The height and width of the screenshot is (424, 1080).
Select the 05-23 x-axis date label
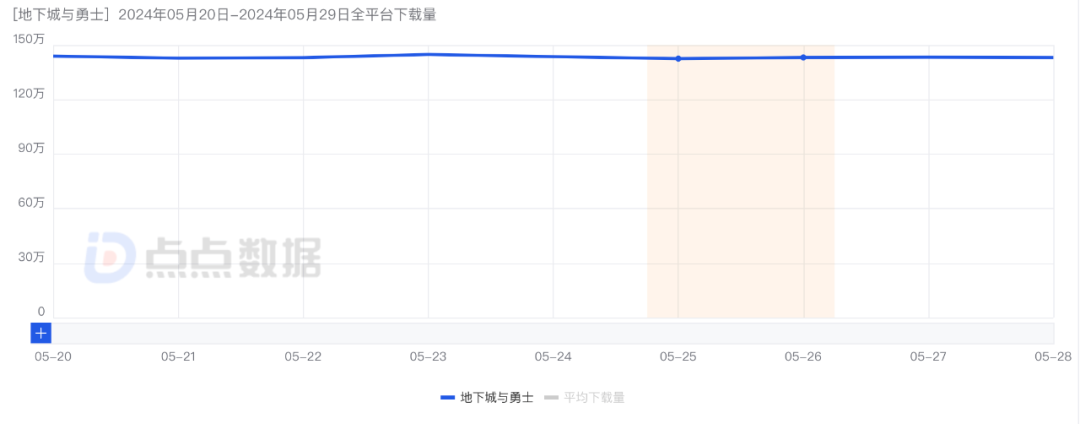tap(428, 356)
